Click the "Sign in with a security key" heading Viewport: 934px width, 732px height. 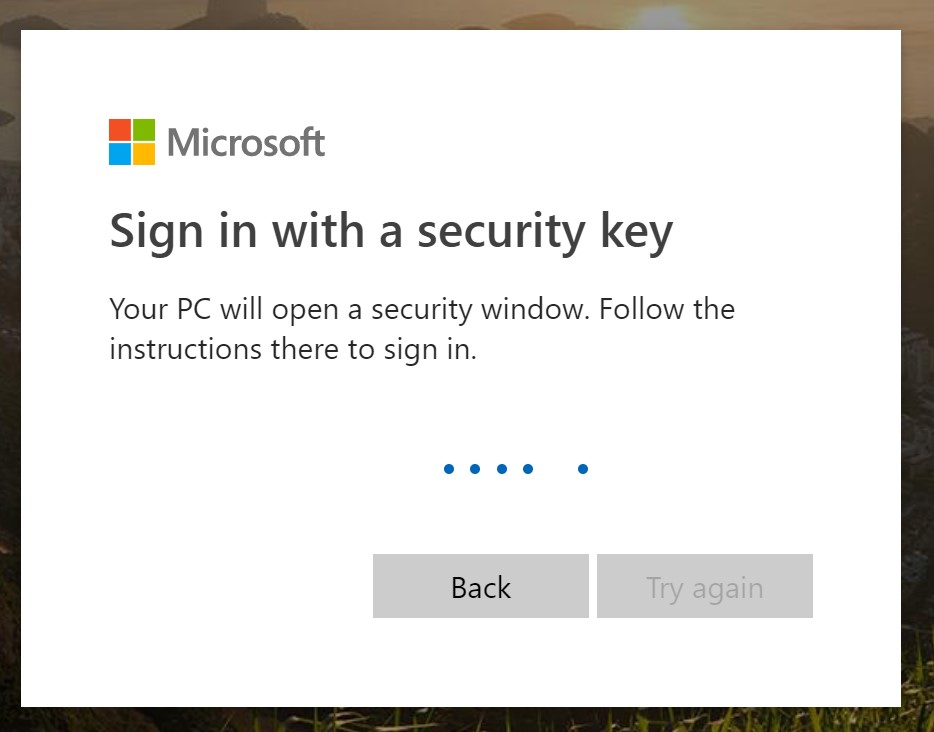(x=391, y=232)
